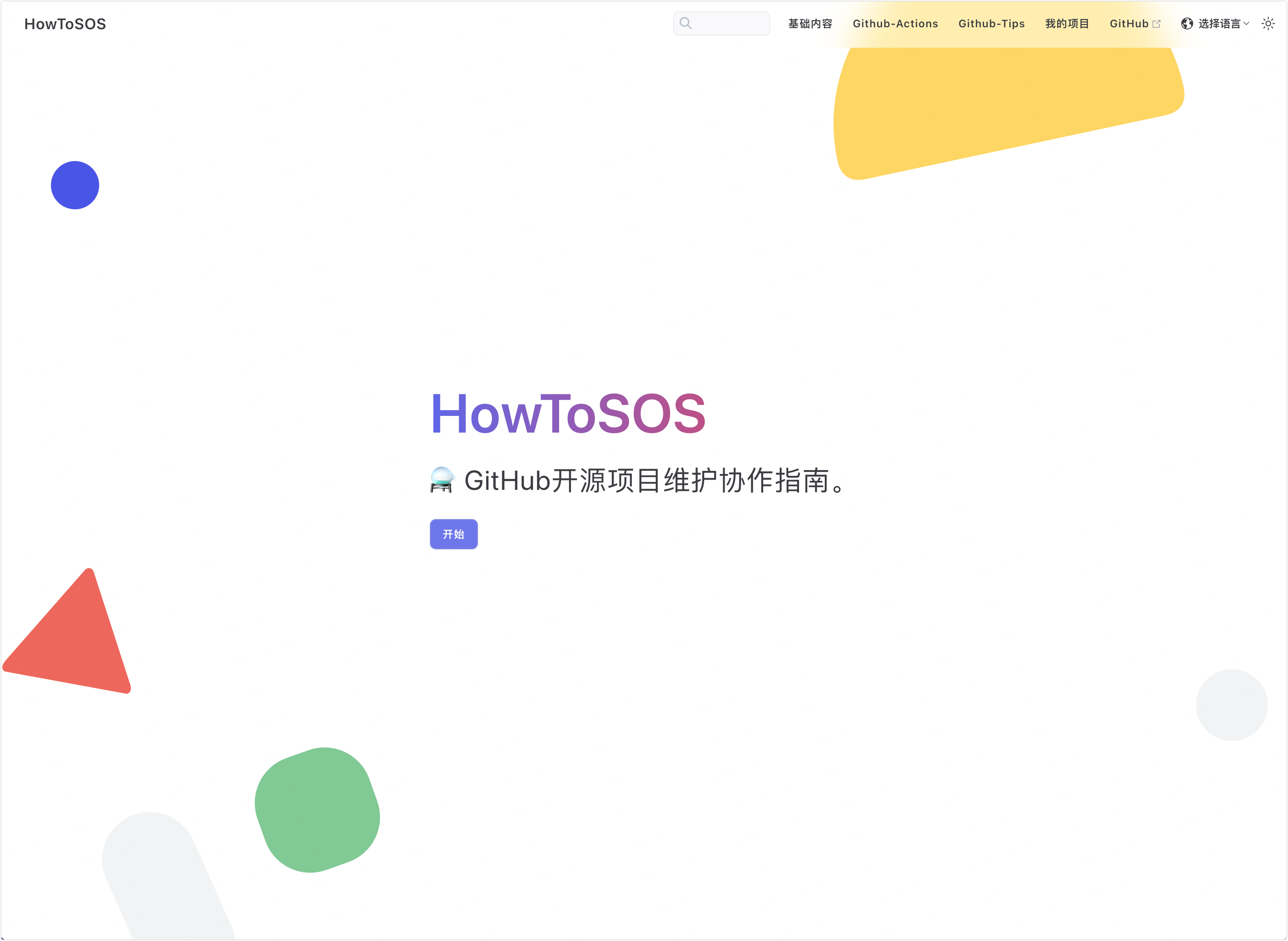The width and height of the screenshot is (1288, 941).
Task: Click the alembic emoji in the tagline
Action: [x=442, y=480]
